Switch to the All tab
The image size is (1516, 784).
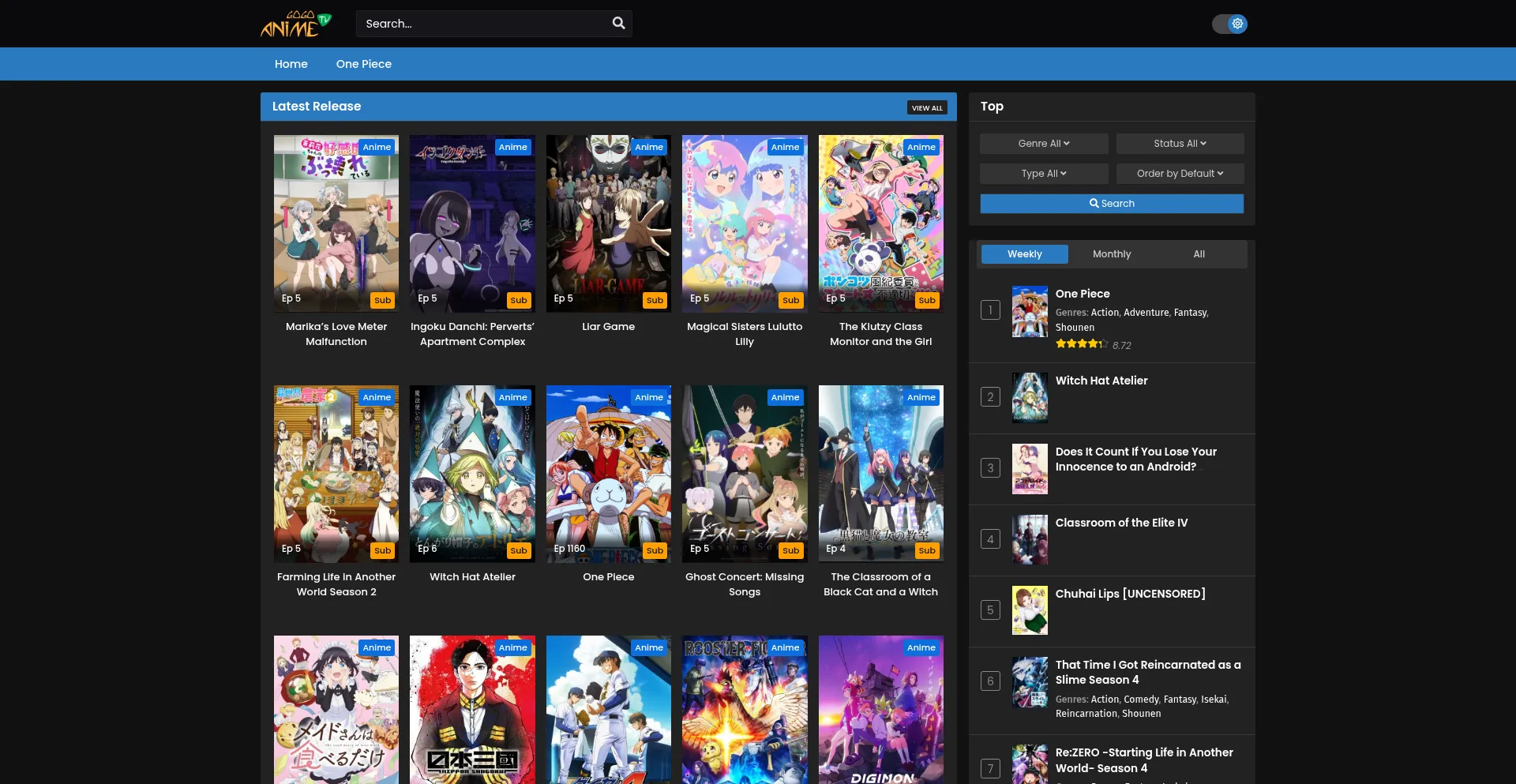coord(1199,254)
